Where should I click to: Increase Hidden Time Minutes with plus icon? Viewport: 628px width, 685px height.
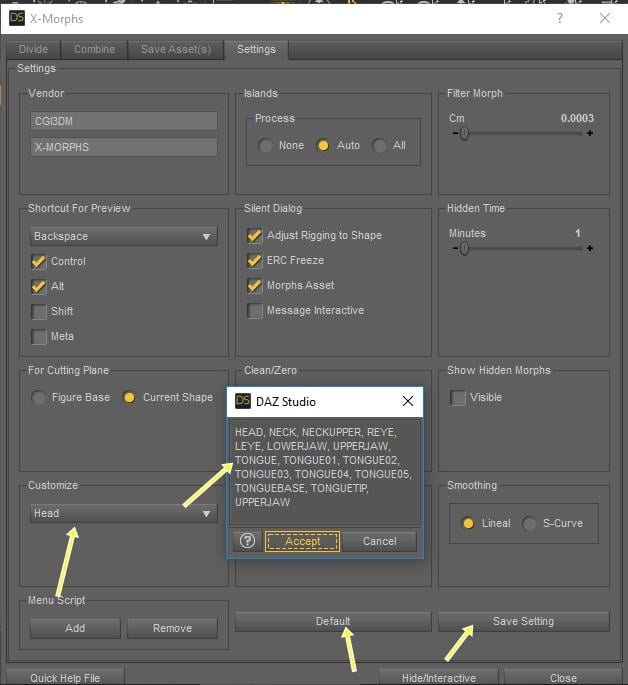pyautogui.click(x=590, y=248)
